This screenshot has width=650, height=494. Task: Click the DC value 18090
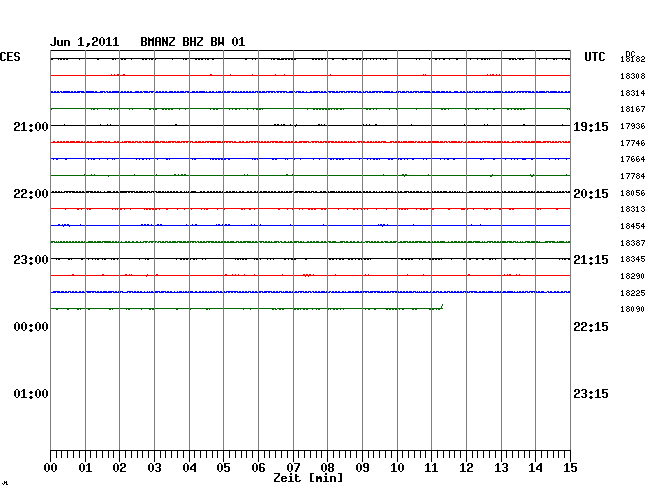pos(633,309)
